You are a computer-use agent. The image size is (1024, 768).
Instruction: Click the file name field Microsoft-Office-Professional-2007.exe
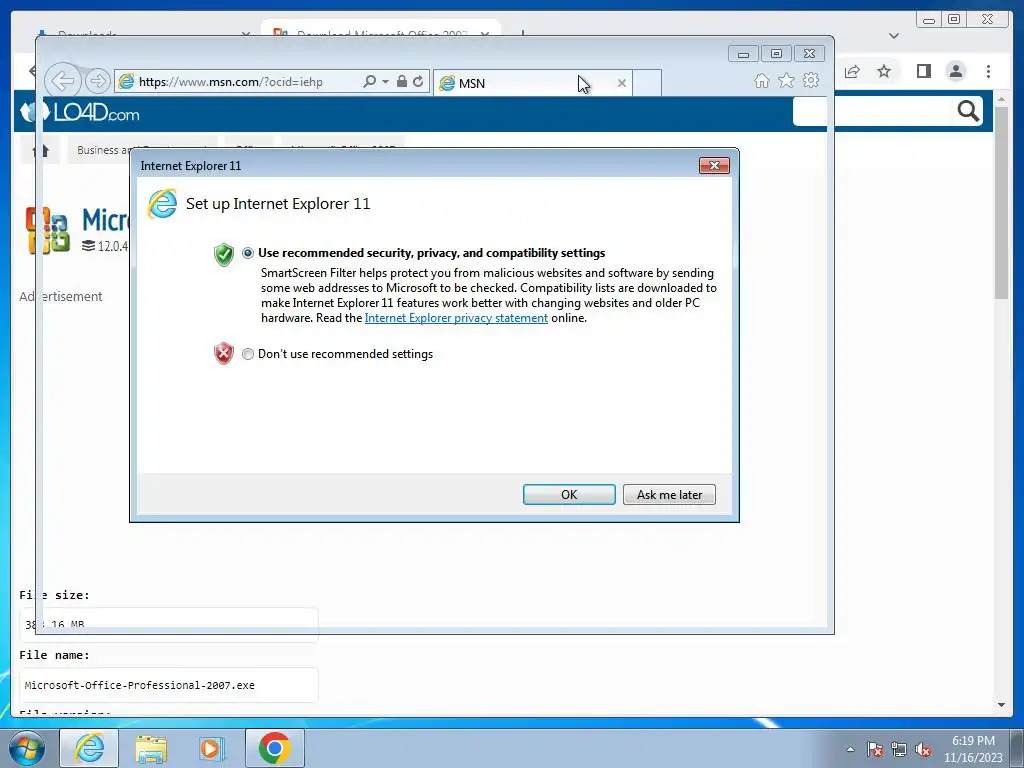pyautogui.click(x=168, y=685)
